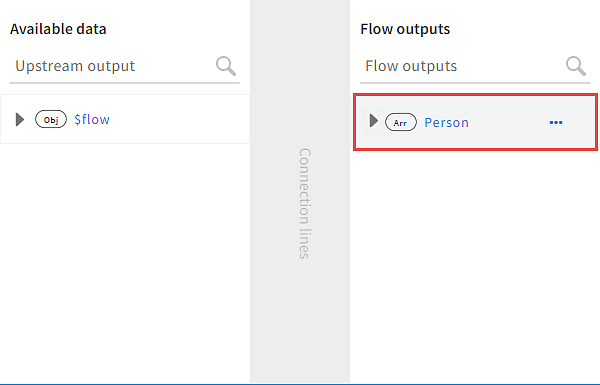Open the Person three-dot options menu
Viewport: 600px width, 385px height.
click(556, 122)
